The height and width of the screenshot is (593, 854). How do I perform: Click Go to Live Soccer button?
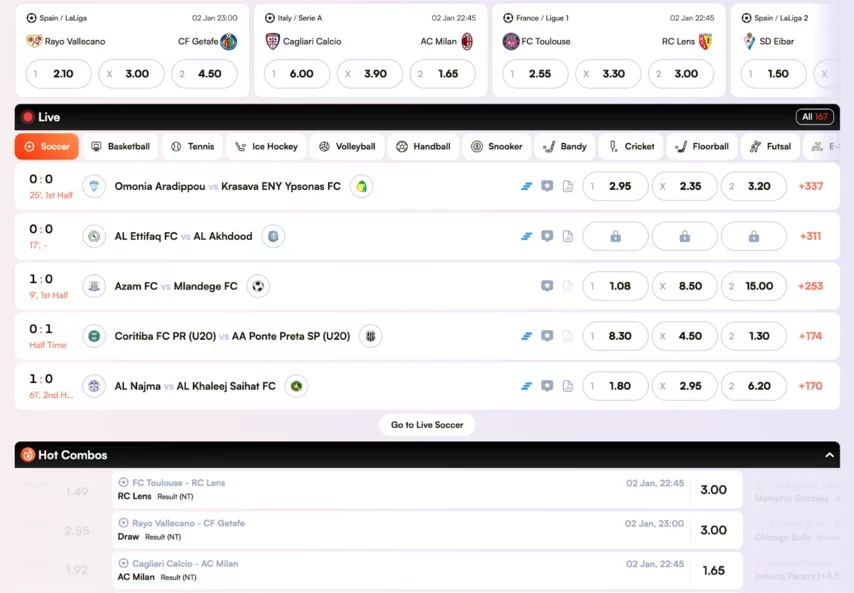point(427,425)
